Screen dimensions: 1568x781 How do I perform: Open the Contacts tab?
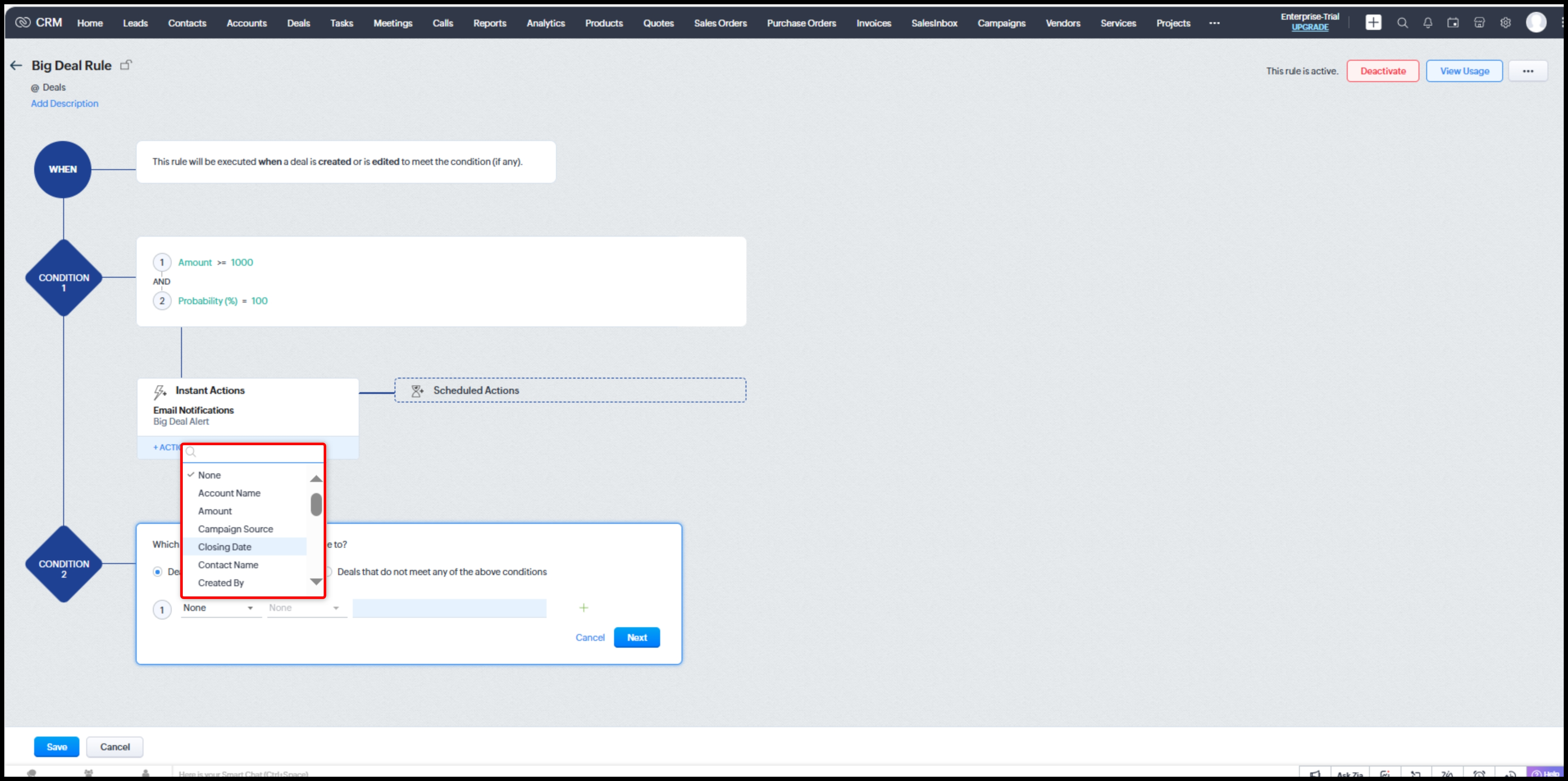pos(187,23)
